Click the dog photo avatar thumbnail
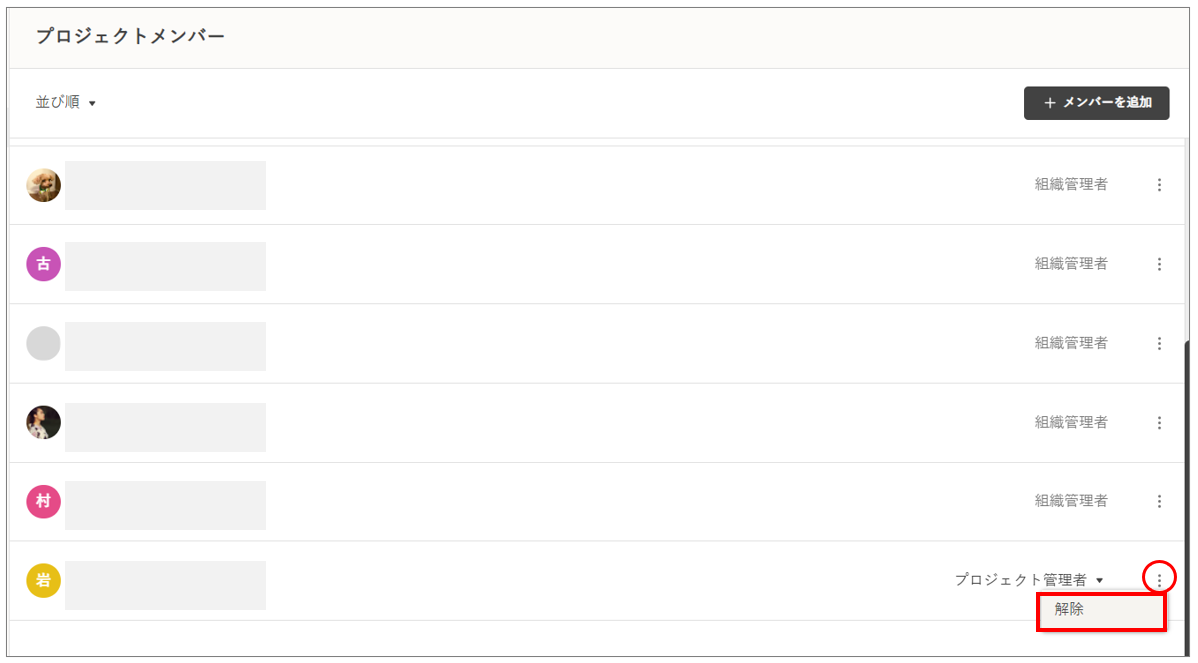Image resolution: width=1198 pixels, height=663 pixels. click(43, 185)
